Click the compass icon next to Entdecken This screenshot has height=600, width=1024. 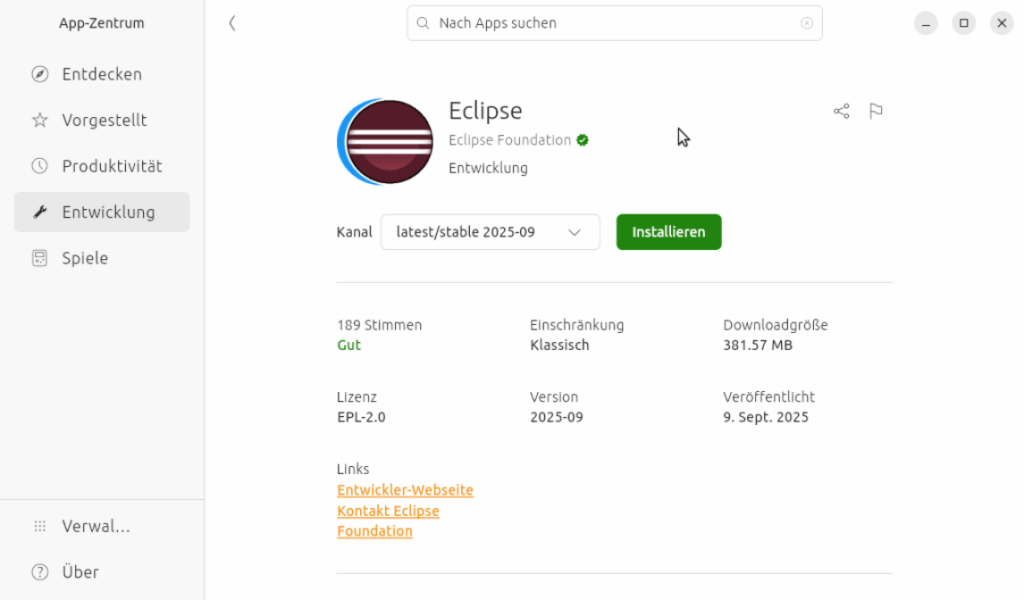click(x=40, y=74)
